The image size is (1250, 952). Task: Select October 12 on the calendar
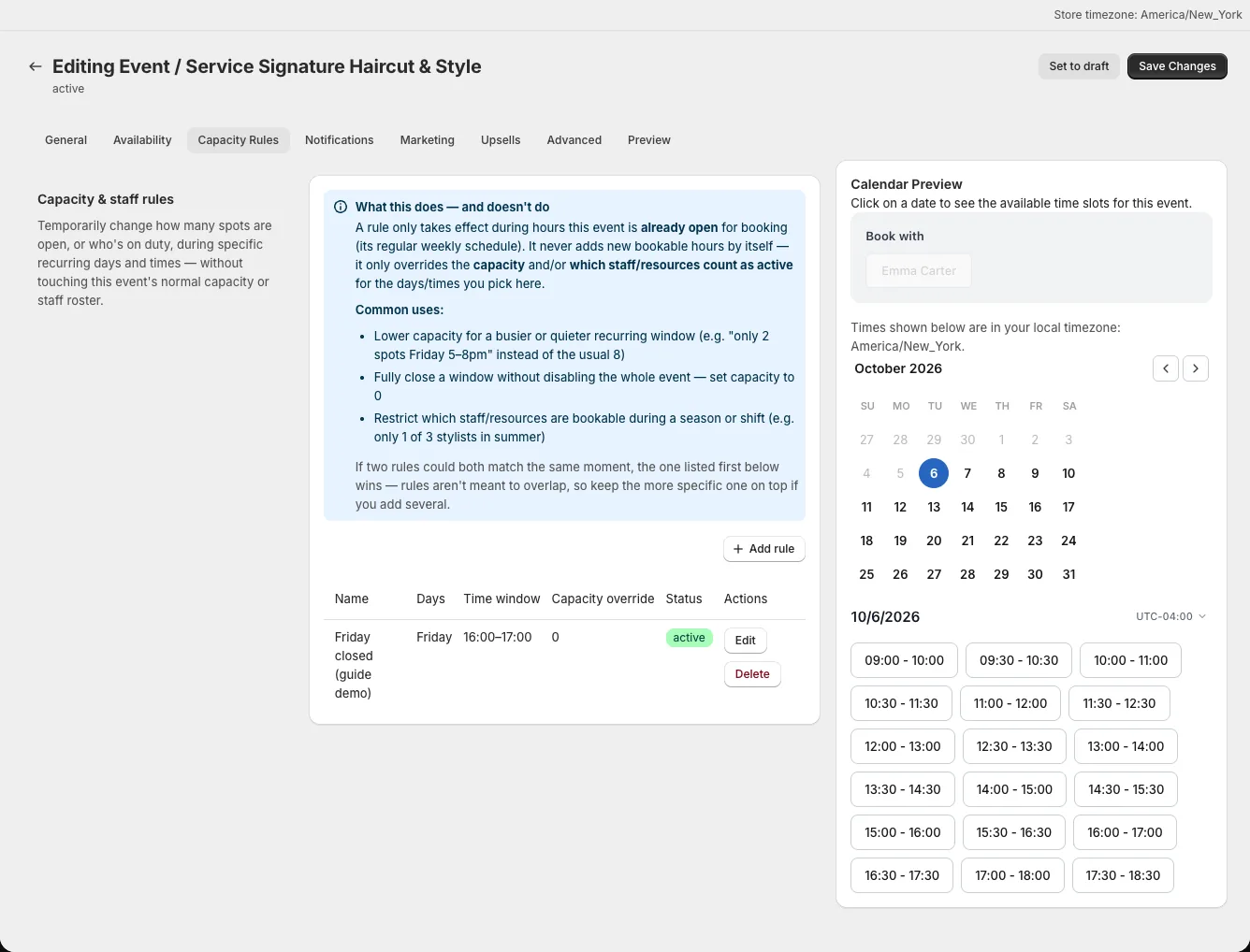[900, 507]
